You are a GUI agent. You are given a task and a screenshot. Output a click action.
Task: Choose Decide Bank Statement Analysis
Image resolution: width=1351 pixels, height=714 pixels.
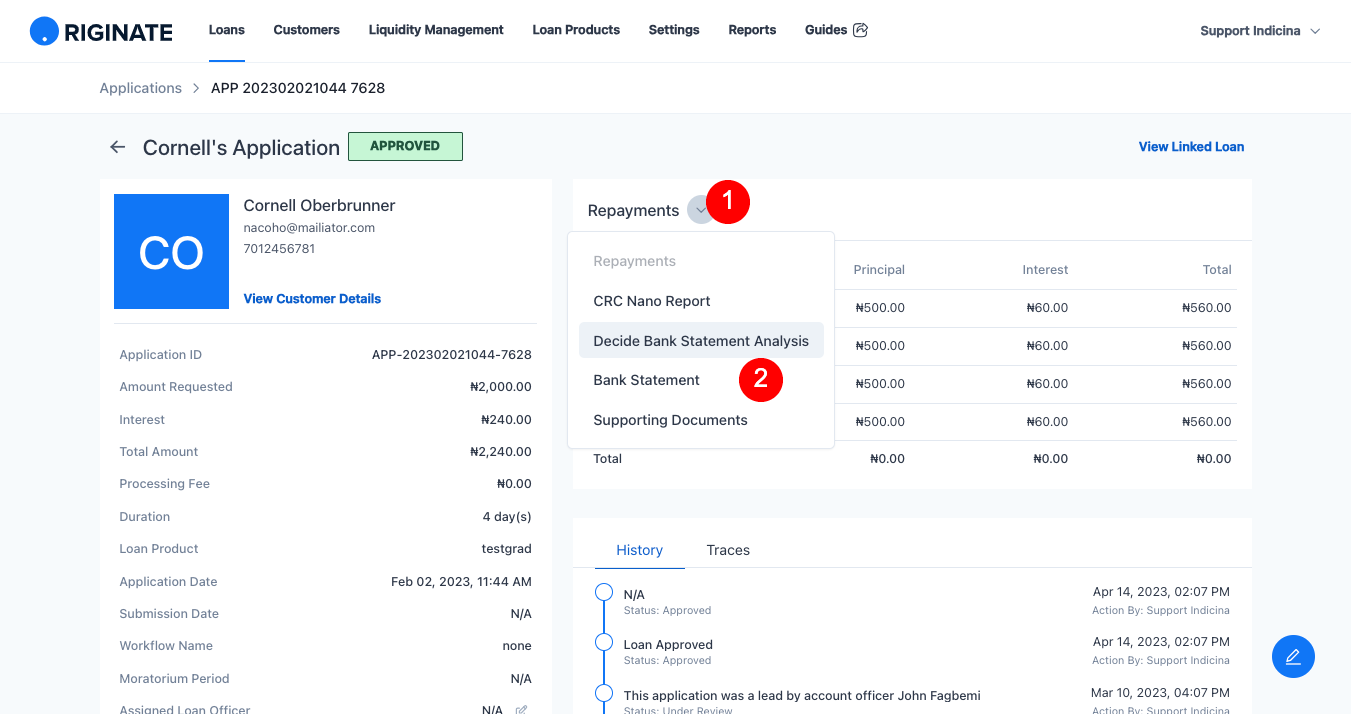(x=701, y=341)
